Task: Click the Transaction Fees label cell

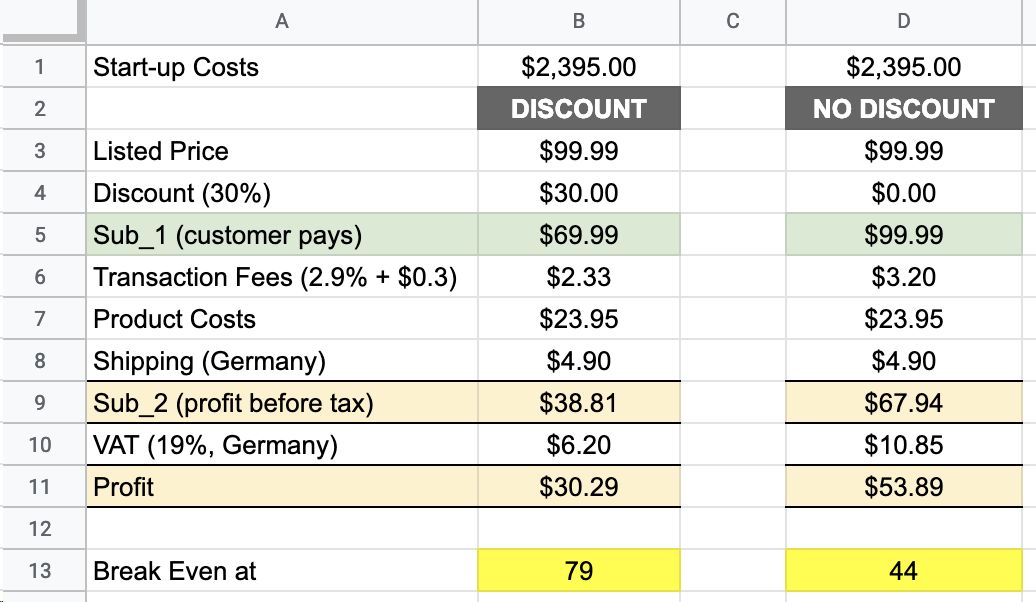Action: click(281, 277)
